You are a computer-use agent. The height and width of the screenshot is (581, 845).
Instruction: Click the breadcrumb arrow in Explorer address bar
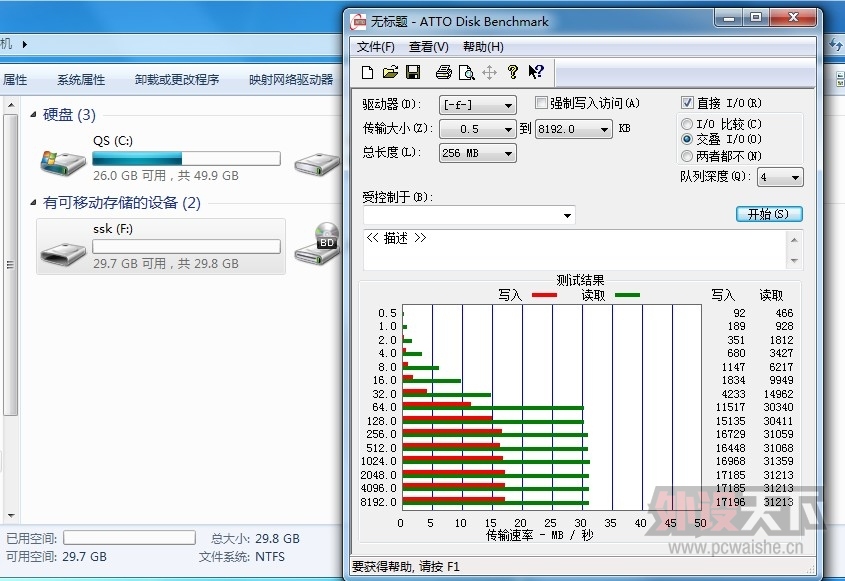click(x=24, y=44)
